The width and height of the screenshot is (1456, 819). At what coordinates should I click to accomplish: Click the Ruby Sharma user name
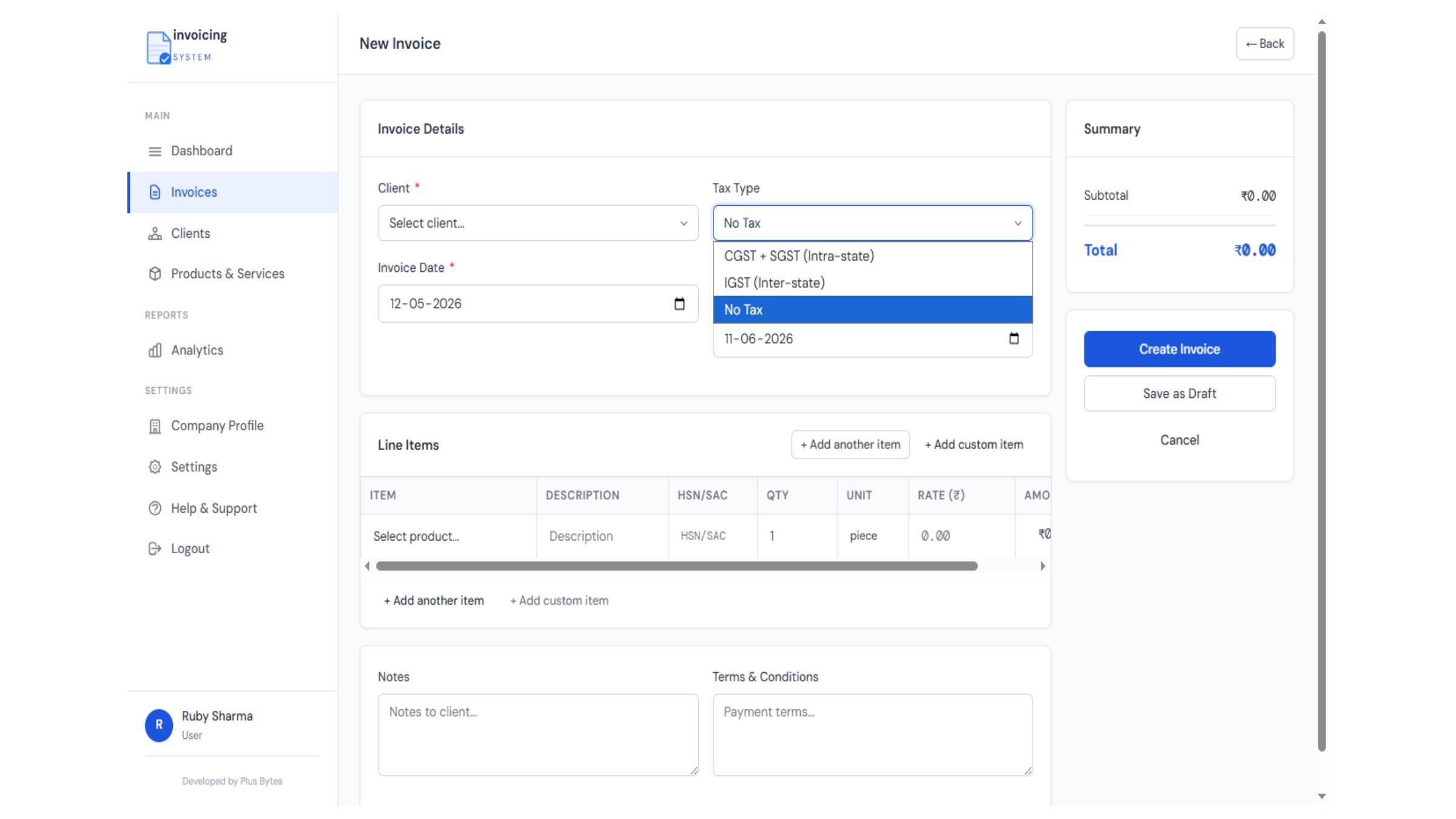(217, 716)
